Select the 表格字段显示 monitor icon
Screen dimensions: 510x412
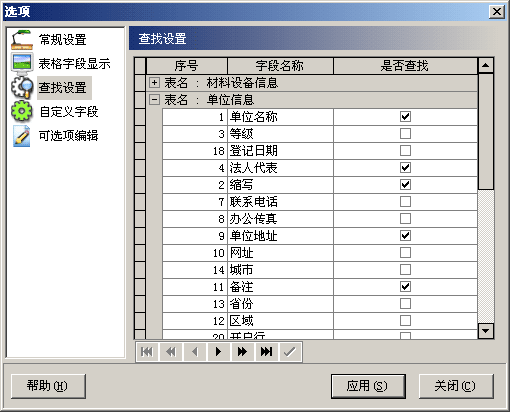(22, 63)
